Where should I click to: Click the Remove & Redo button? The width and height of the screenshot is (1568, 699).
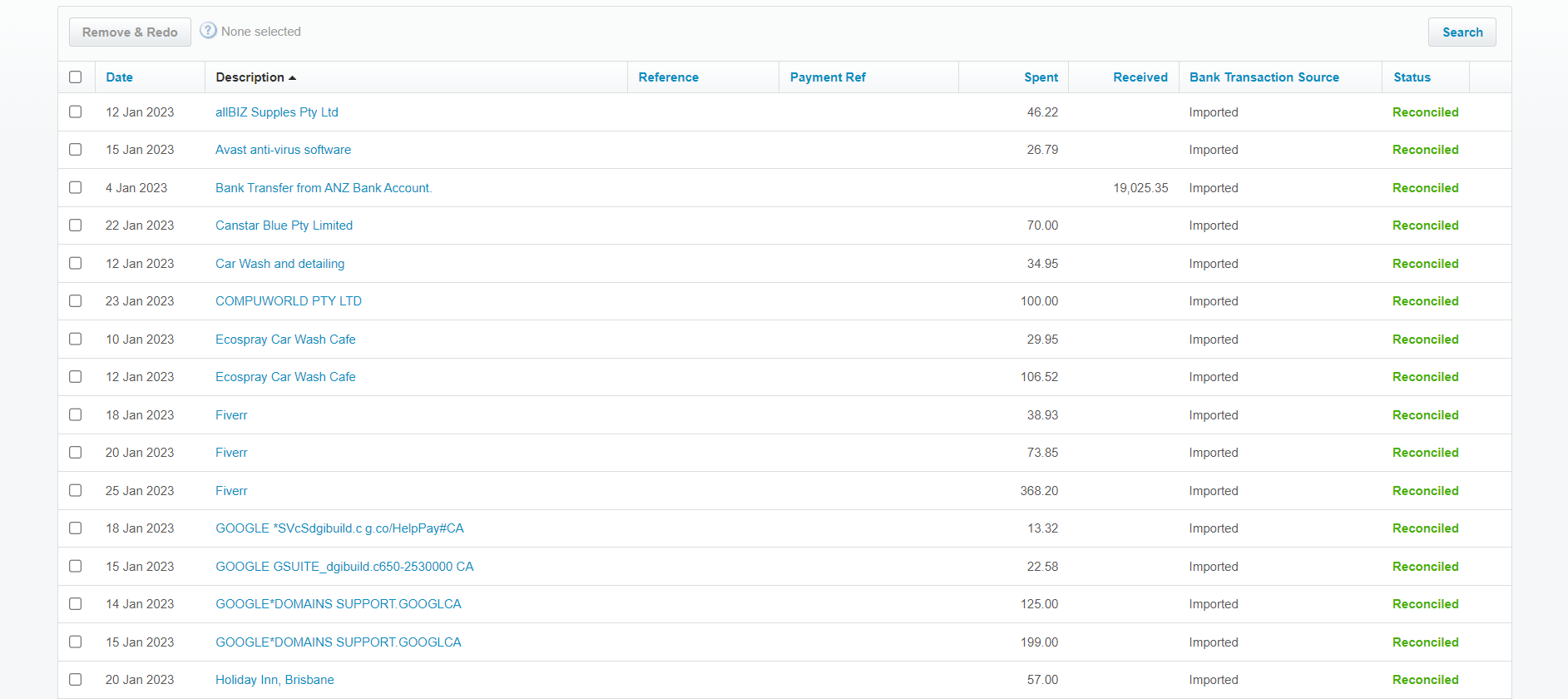tap(130, 32)
